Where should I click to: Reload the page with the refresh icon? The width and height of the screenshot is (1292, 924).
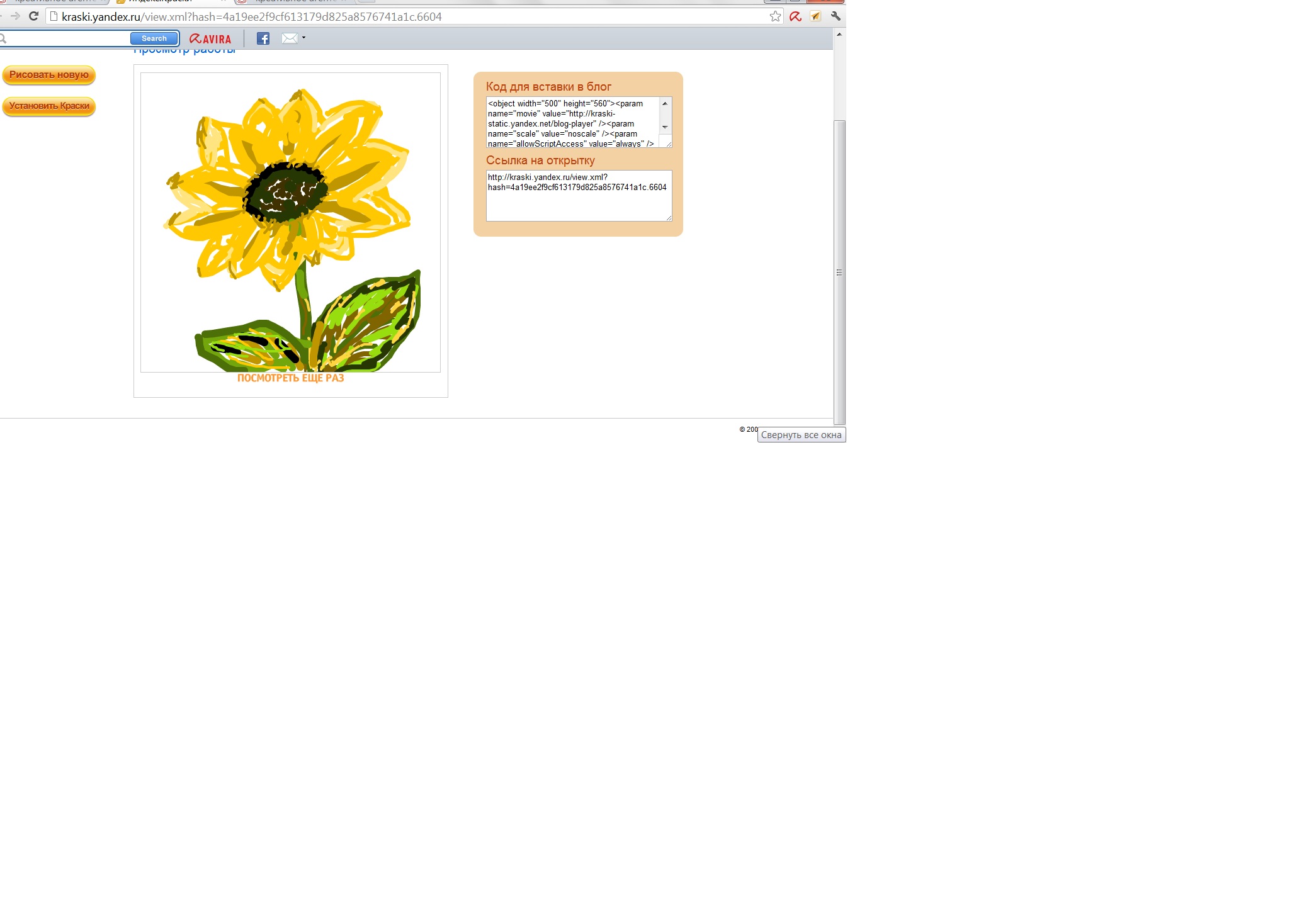[x=34, y=16]
